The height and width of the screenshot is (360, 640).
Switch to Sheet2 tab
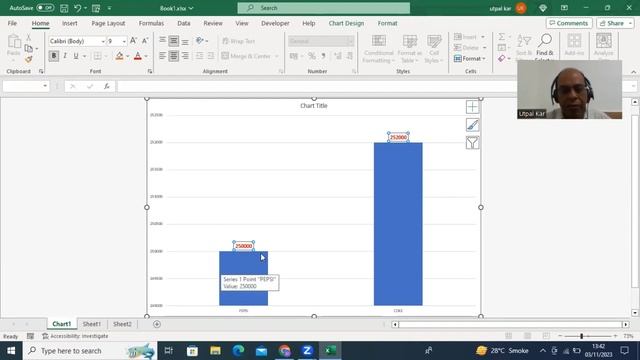[122, 324]
